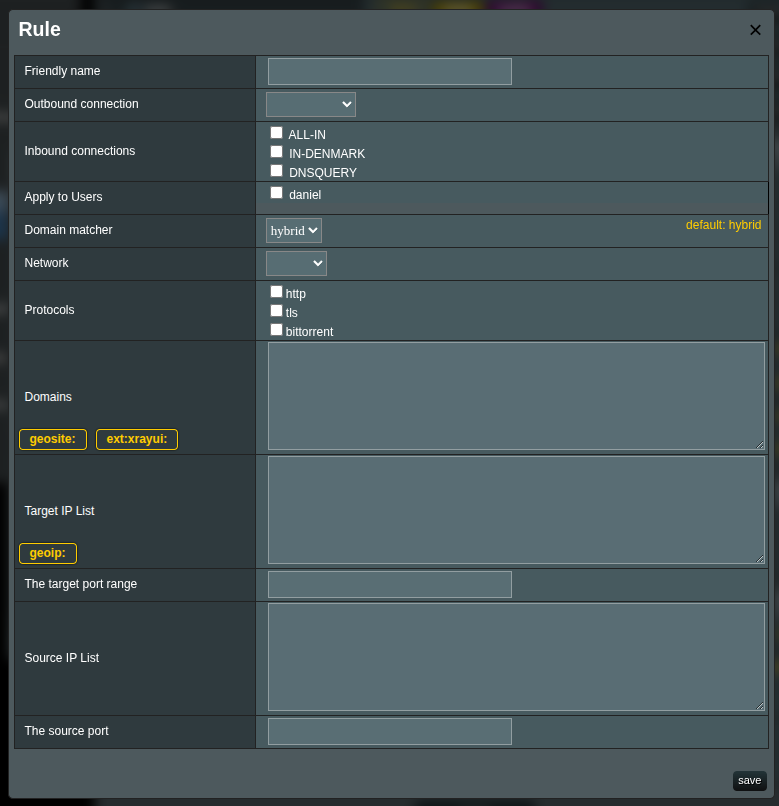Open the Network dropdown
The height and width of the screenshot is (806, 779).
[296, 263]
